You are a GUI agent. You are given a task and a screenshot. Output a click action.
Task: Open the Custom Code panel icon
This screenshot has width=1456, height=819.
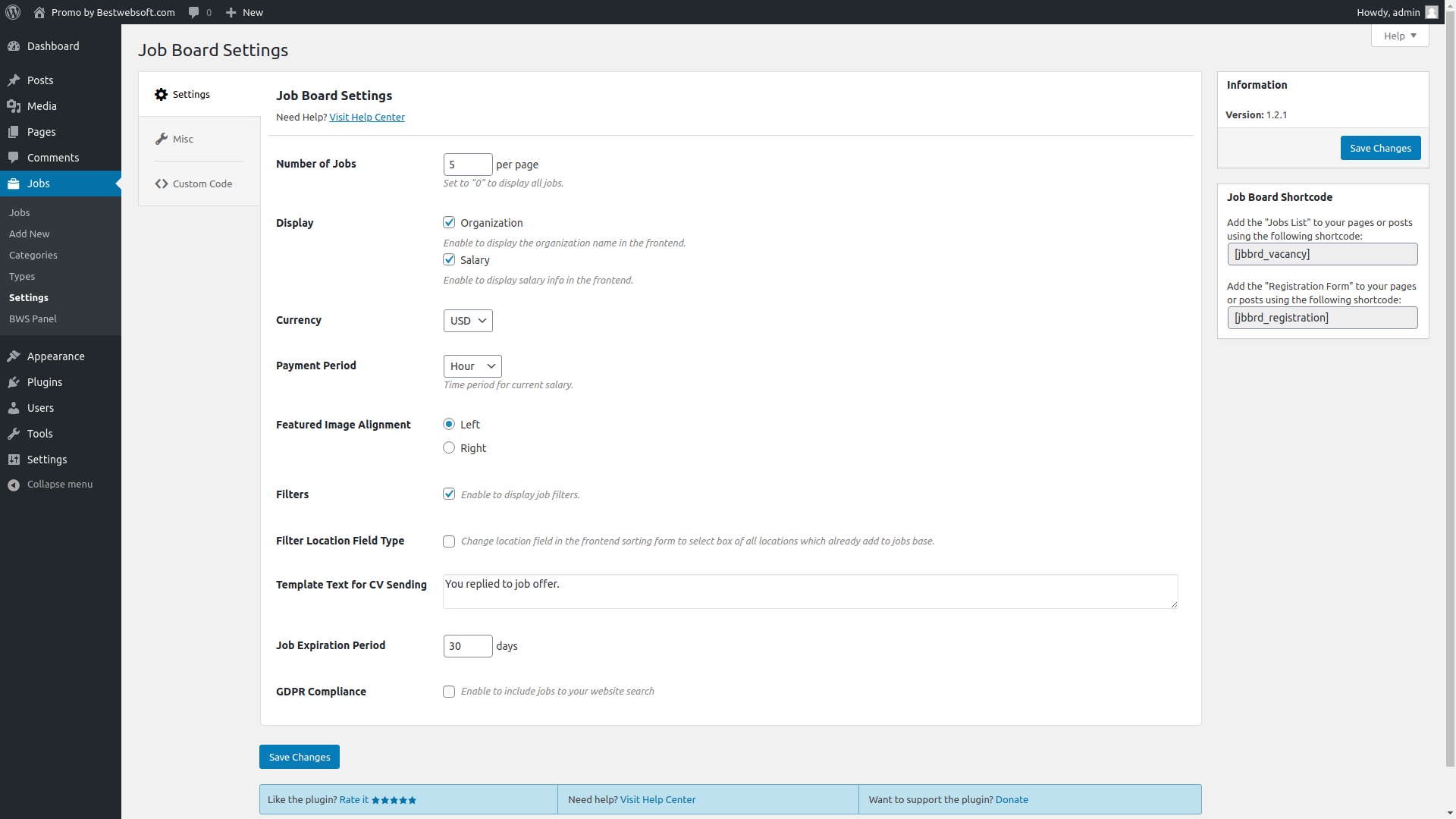[162, 184]
